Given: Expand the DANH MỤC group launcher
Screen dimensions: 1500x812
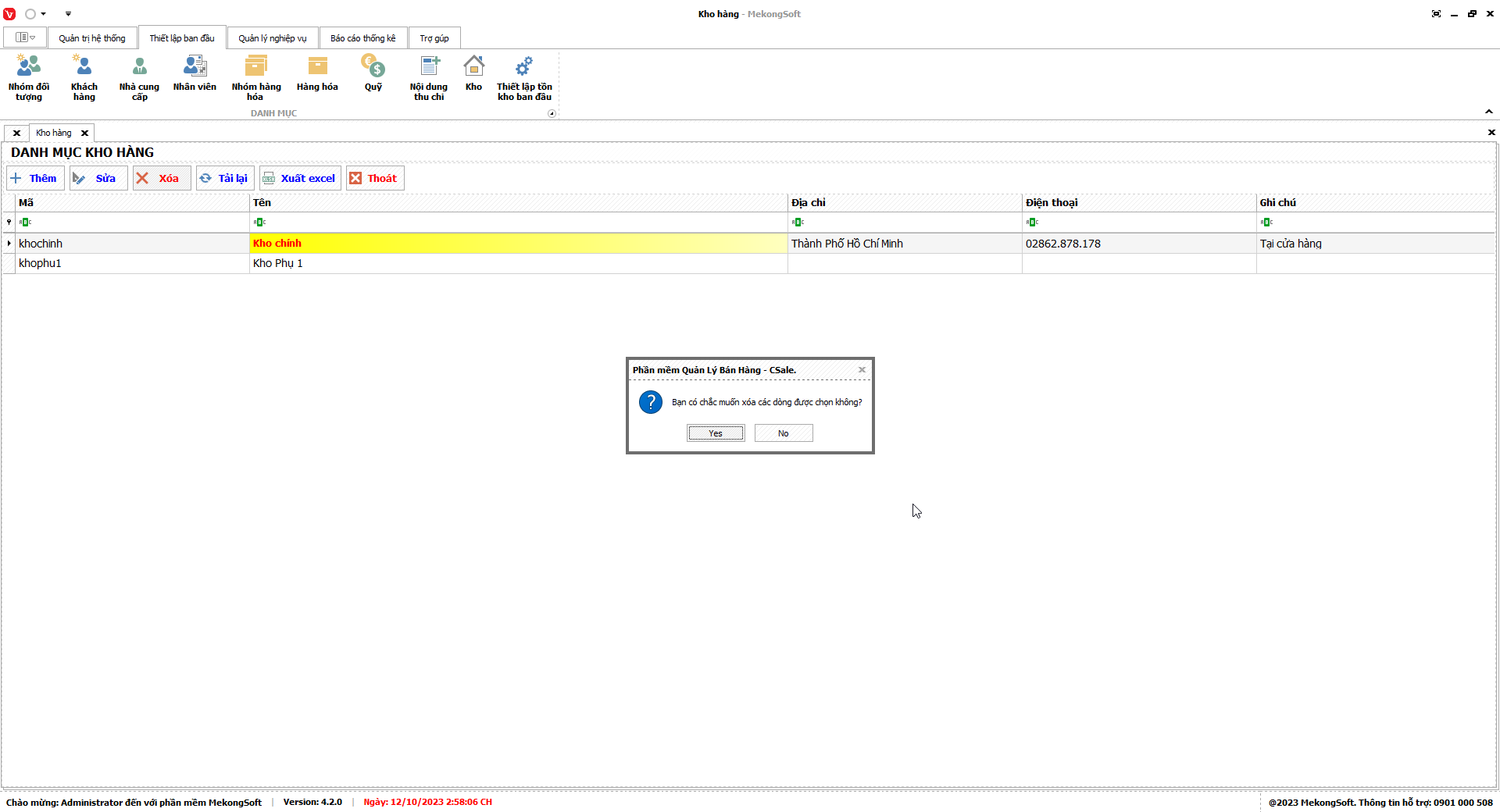Looking at the screenshot, I should [x=552, y=114].
